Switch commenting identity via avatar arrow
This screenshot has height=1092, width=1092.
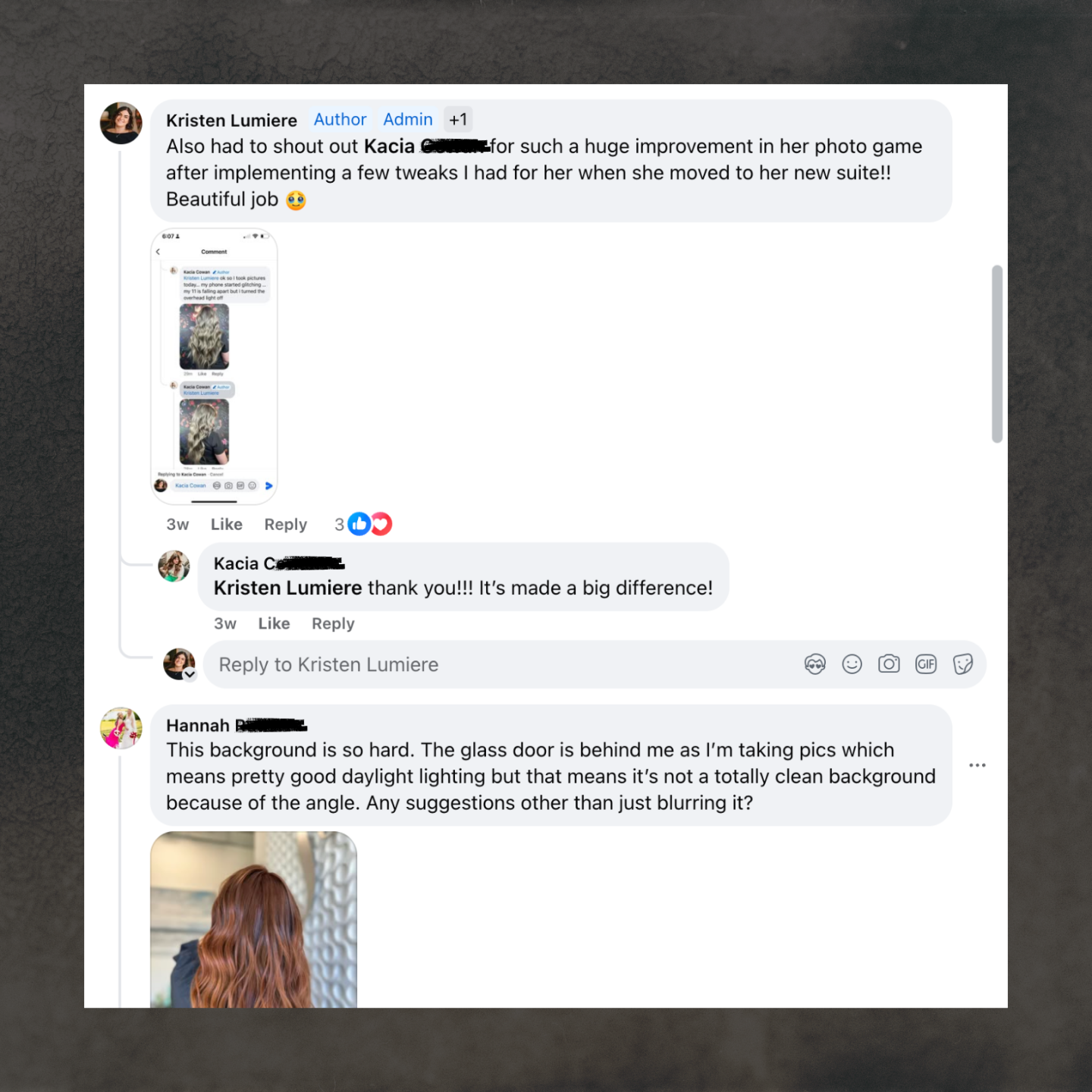[x=190, y=674]
